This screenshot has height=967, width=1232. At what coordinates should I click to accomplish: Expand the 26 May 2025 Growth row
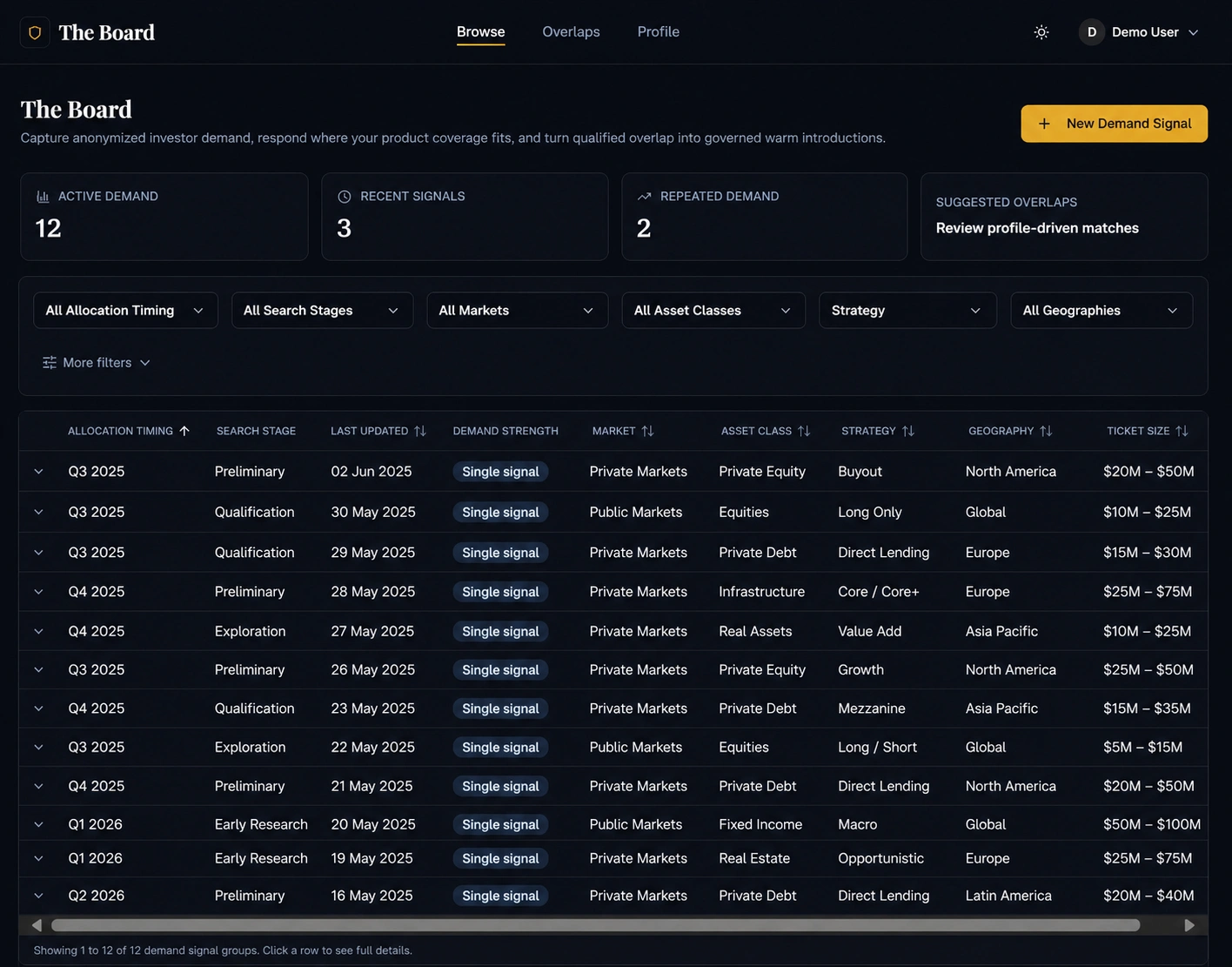tap(38, 669)
